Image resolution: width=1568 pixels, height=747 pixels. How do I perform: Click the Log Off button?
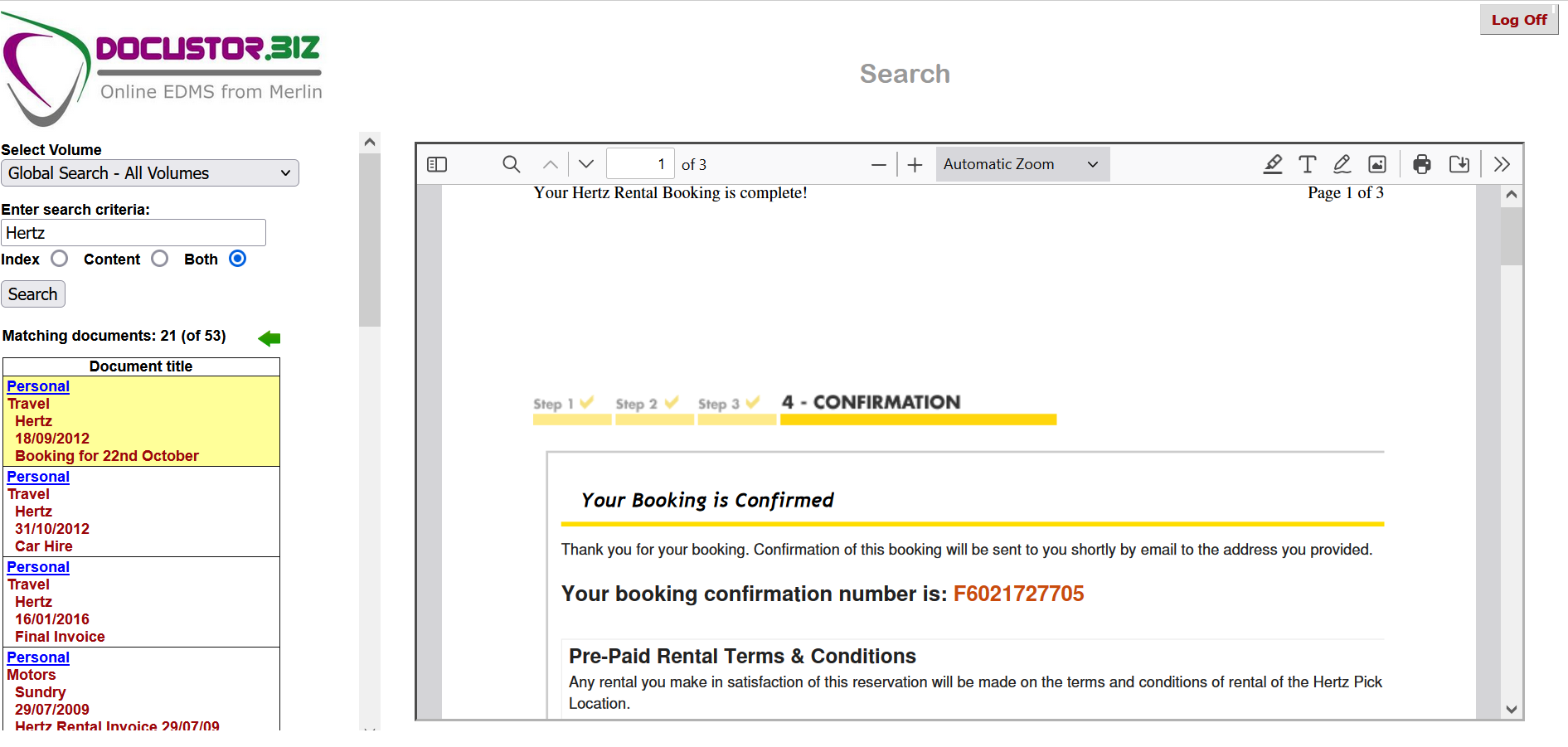coord(1519,20)
